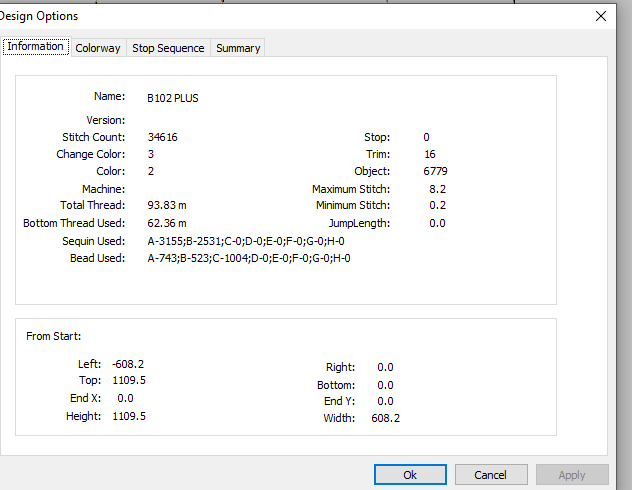Select the Information tab
632x490 pixels.
[35, 46]
